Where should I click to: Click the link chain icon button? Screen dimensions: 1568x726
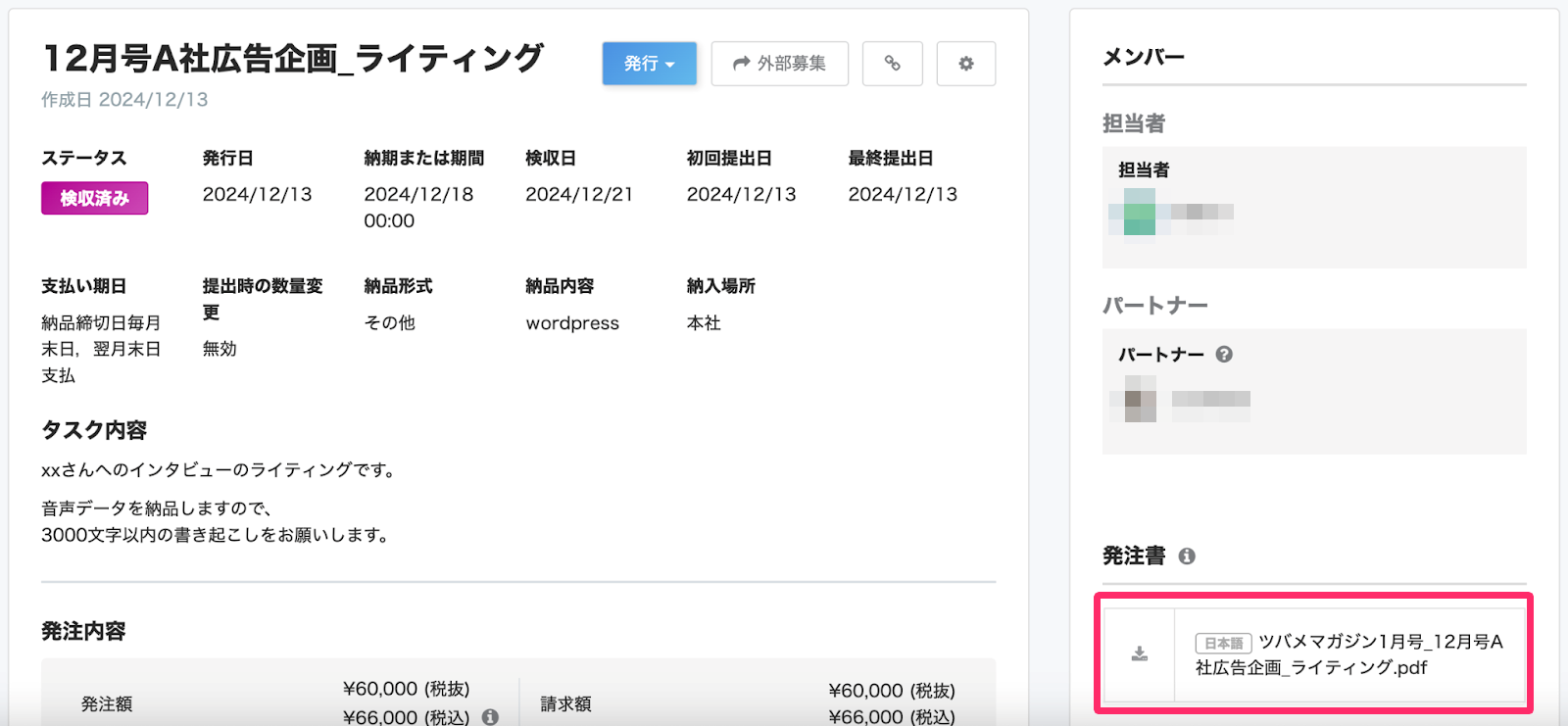(x=892, y=64)
